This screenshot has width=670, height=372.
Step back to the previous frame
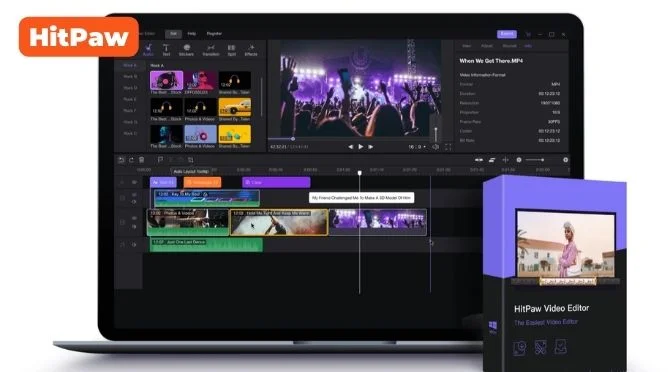tap(350, 146)
